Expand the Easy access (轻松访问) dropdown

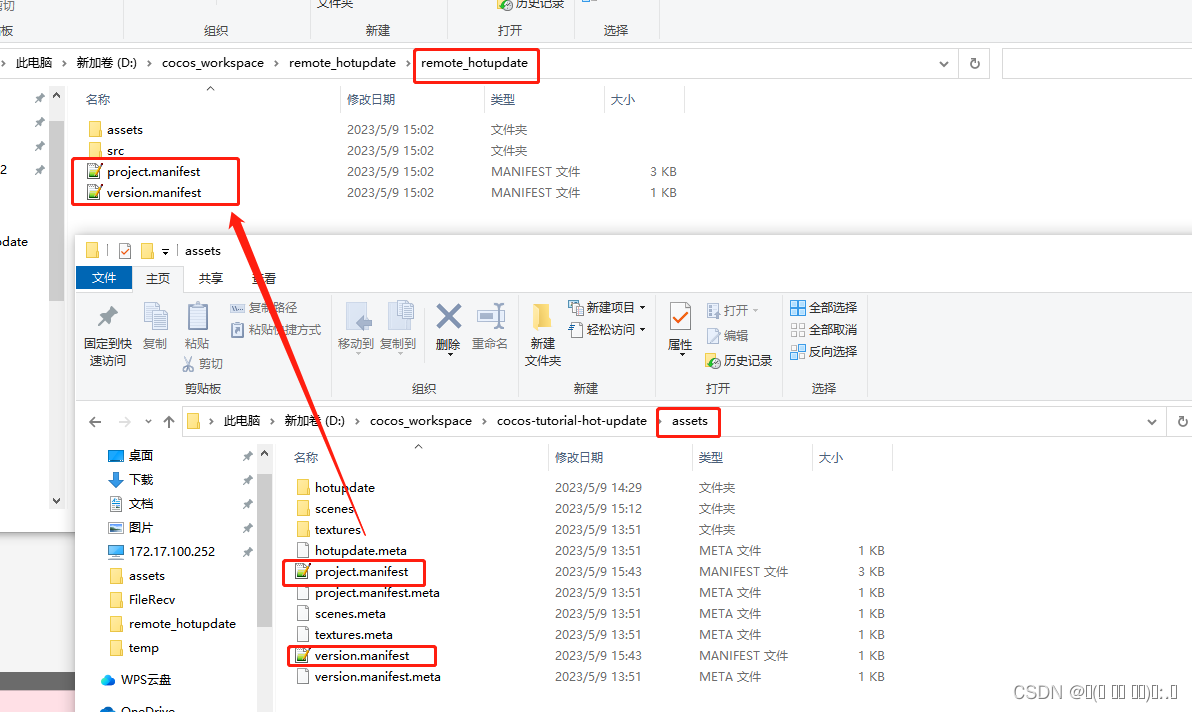642,330
